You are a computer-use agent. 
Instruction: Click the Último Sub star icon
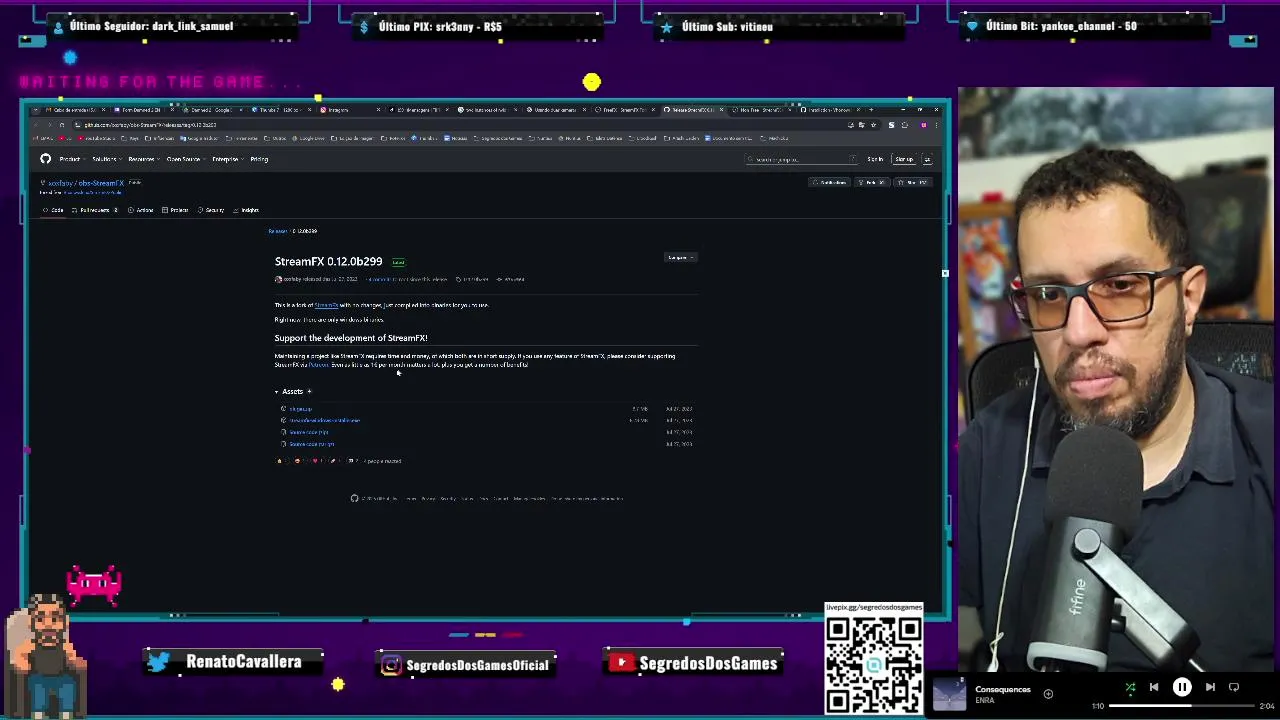[x=666, y=27]
